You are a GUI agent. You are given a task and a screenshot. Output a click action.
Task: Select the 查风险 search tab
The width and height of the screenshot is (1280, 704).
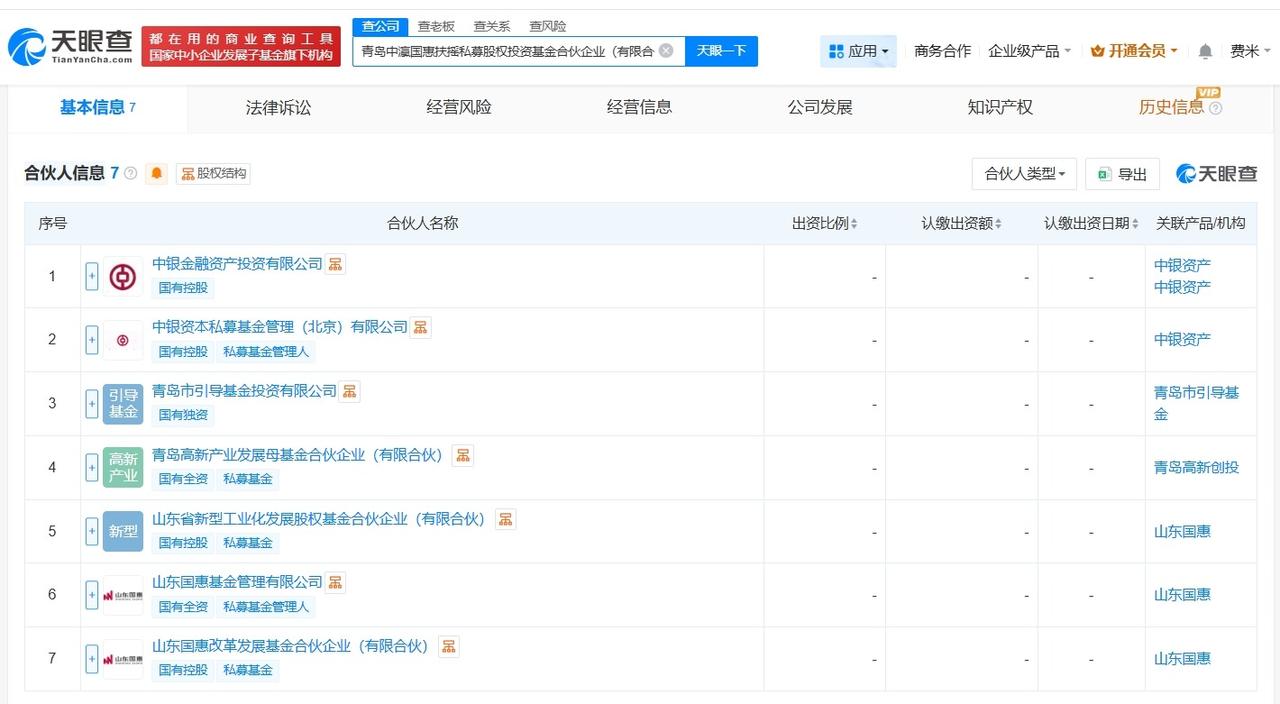point(548,26)
